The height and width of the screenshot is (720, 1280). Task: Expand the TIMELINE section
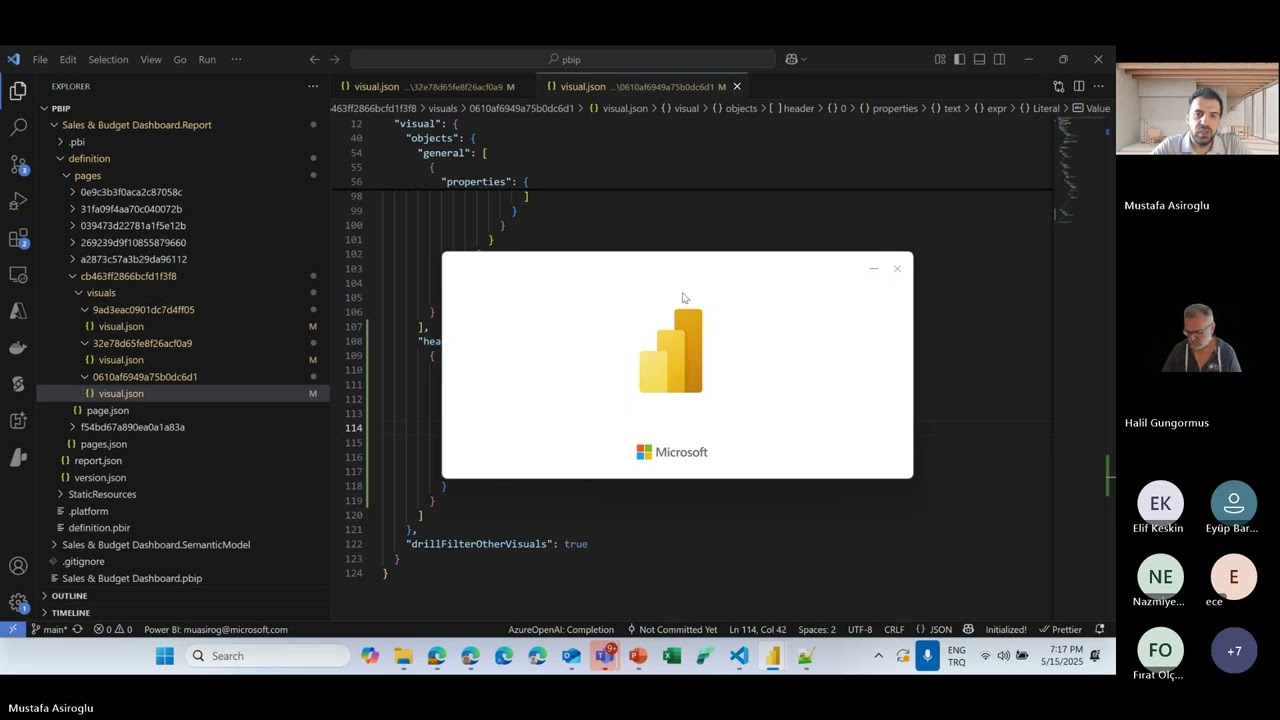[x=70, y=613]
